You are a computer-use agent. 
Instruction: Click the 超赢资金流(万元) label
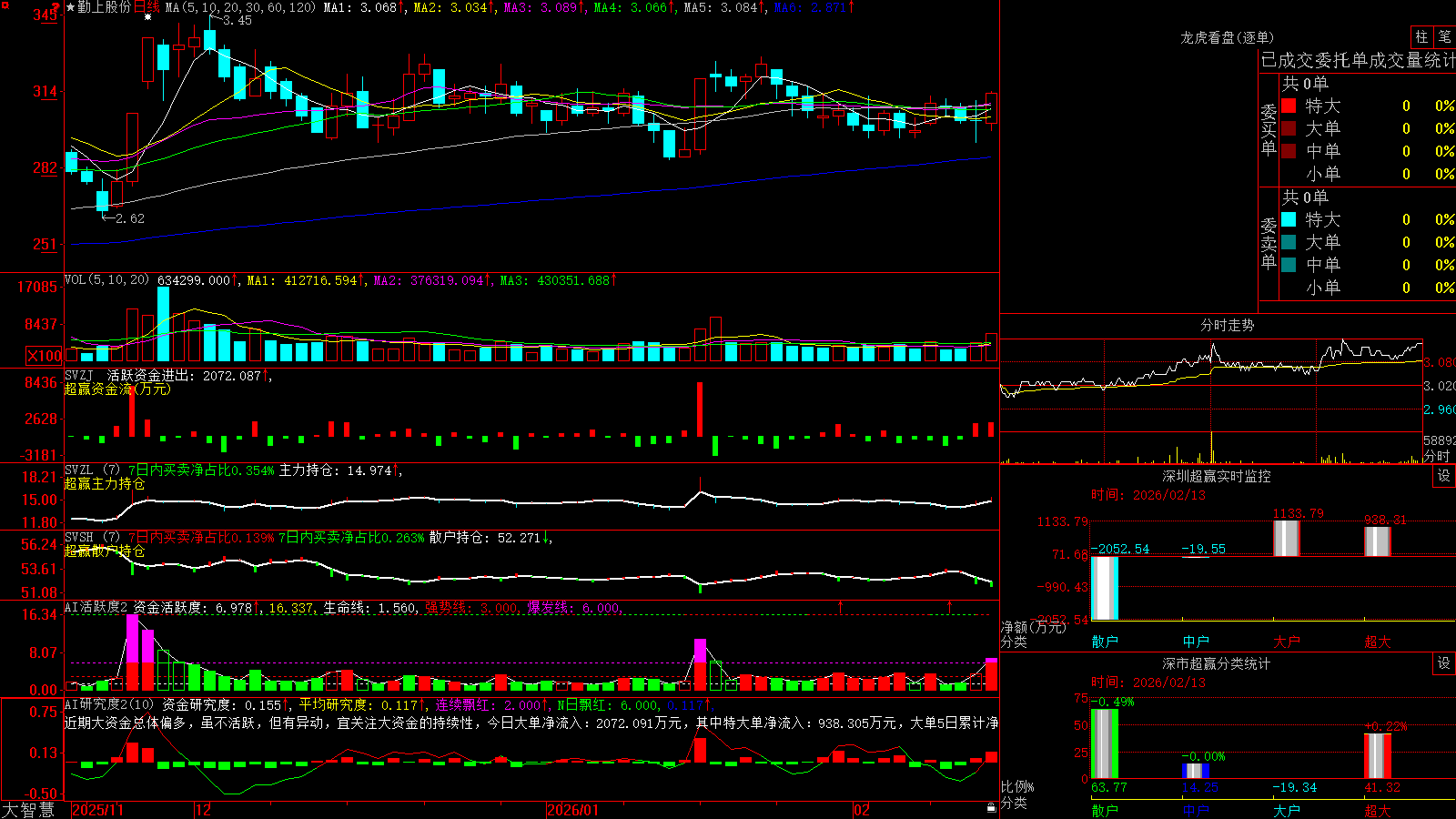pyautogui.click(x=117, y=389)
